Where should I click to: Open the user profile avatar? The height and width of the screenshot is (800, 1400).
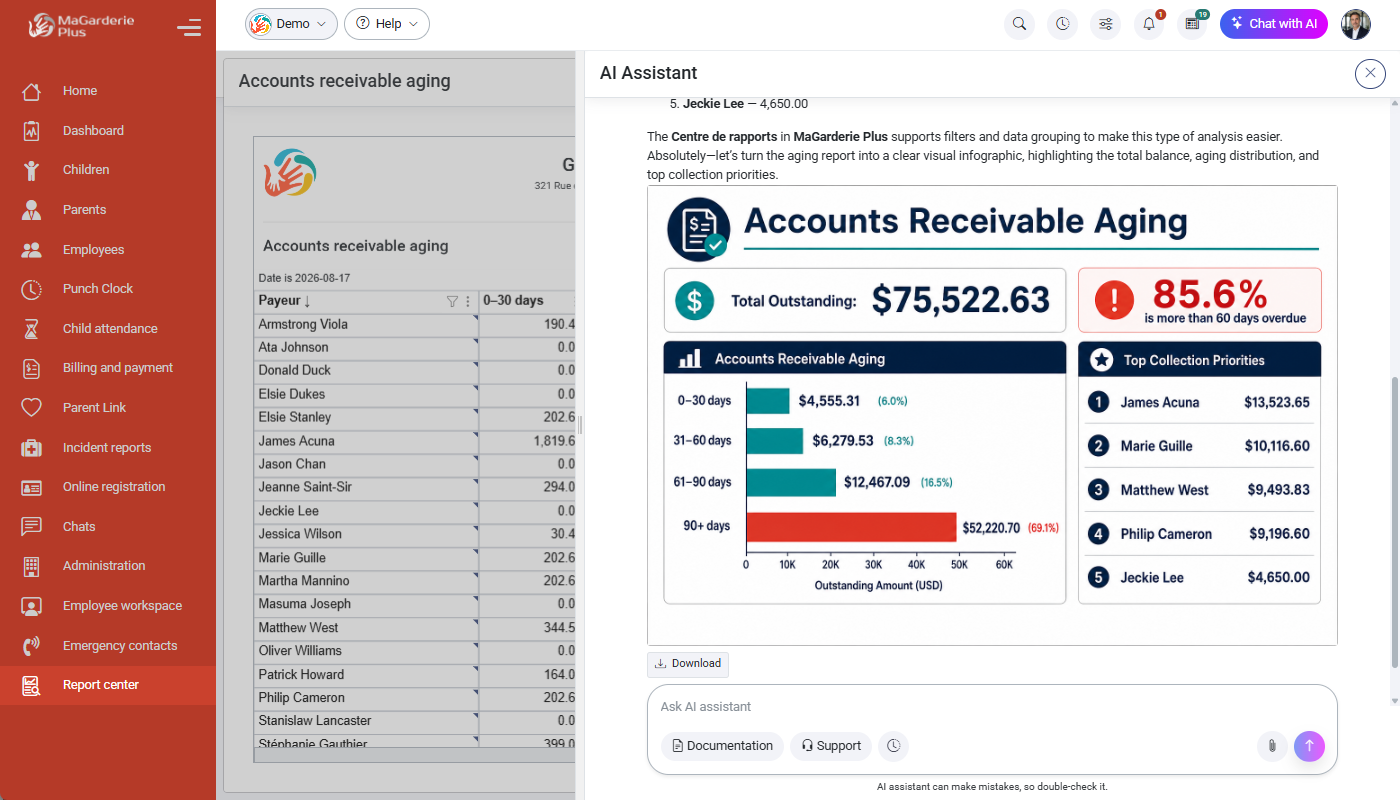1356,24
